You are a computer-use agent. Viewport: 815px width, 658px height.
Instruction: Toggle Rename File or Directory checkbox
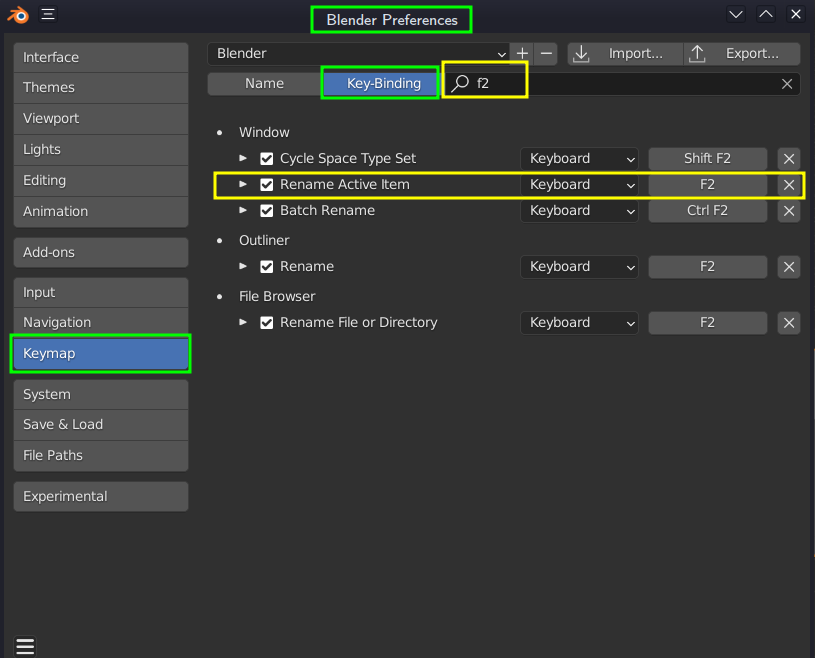(267, 323)
